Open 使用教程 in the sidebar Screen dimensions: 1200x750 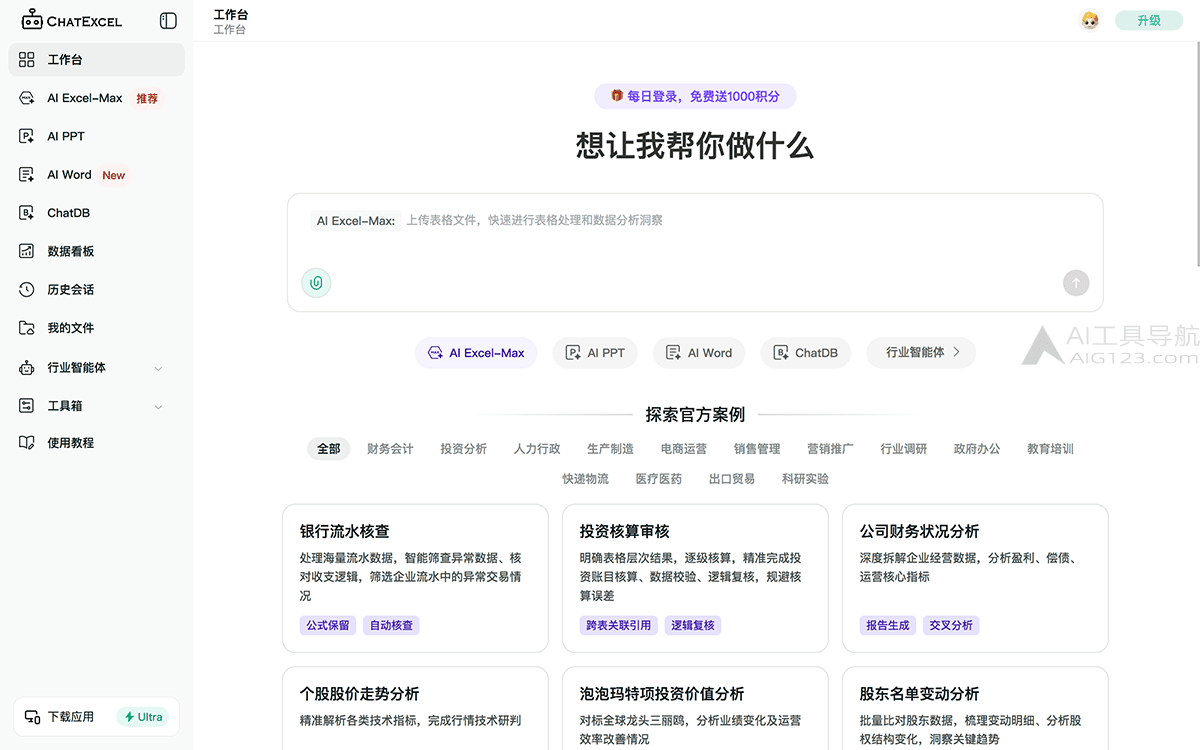point(96,443)
